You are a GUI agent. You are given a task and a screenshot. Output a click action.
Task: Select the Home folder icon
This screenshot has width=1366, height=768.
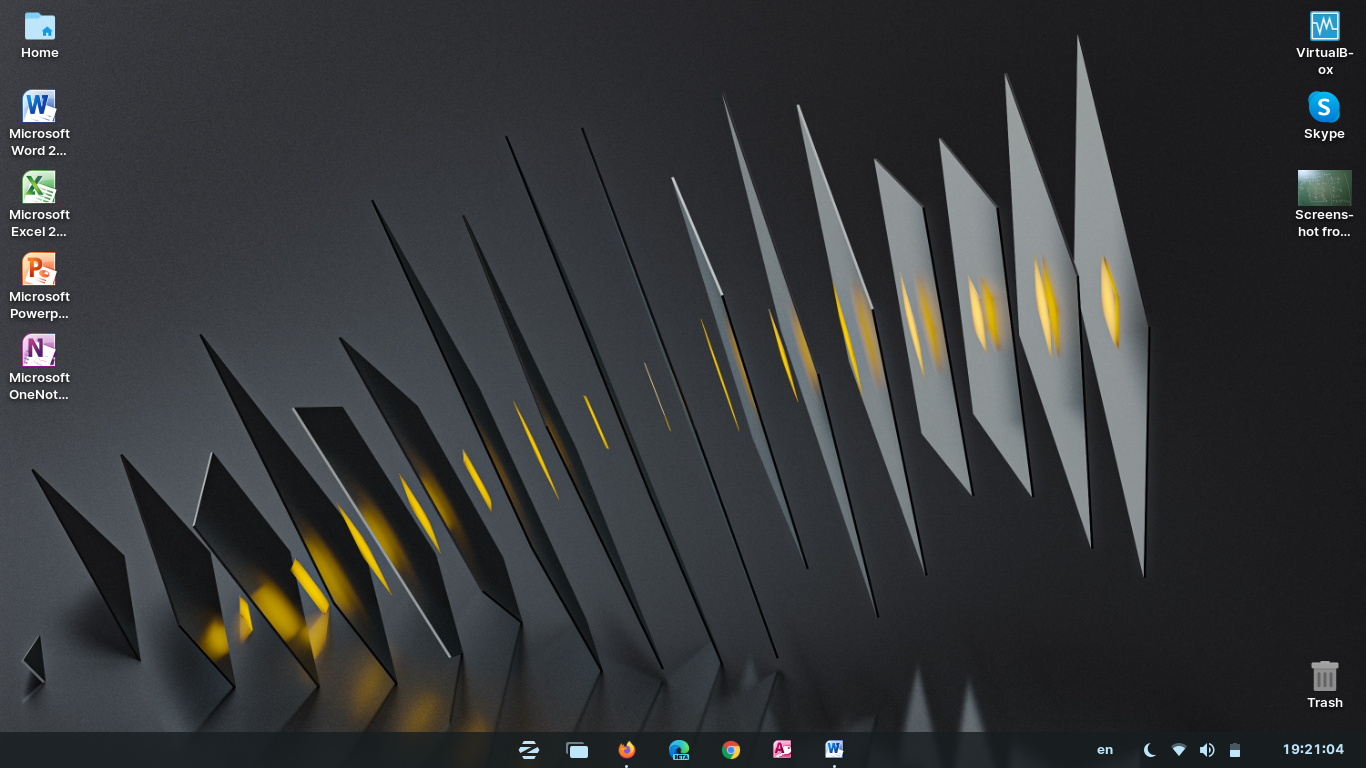tap(40, 26)
